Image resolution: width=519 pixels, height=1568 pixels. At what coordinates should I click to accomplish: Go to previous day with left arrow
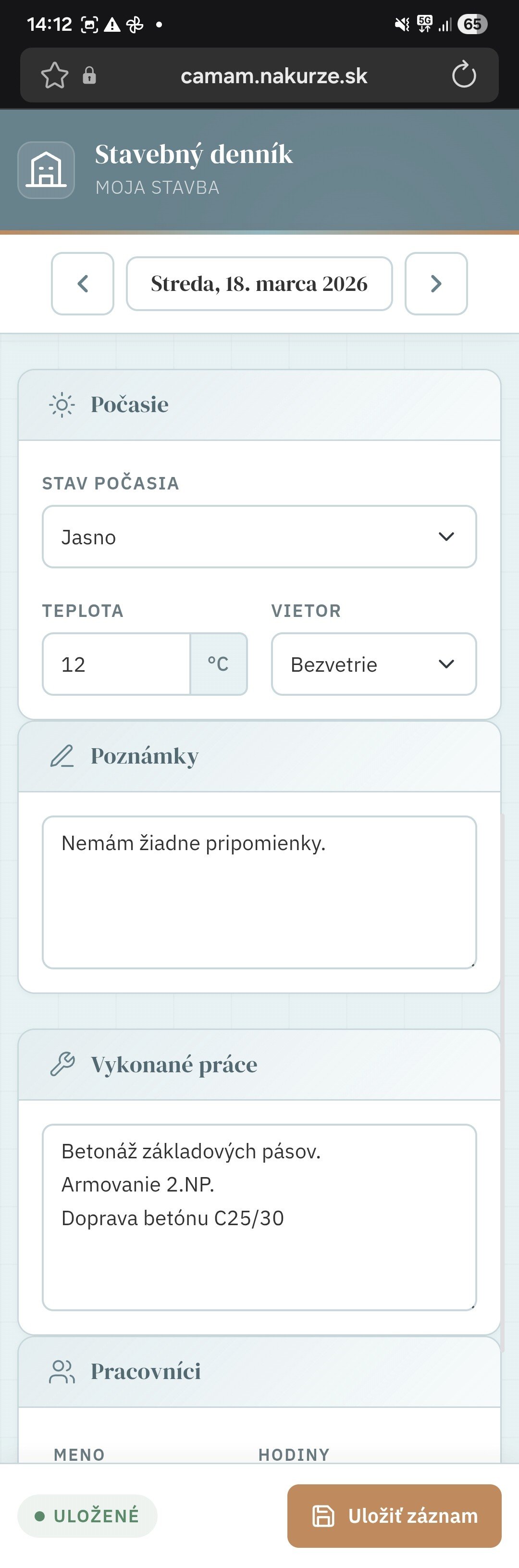[x=83, y=284]
